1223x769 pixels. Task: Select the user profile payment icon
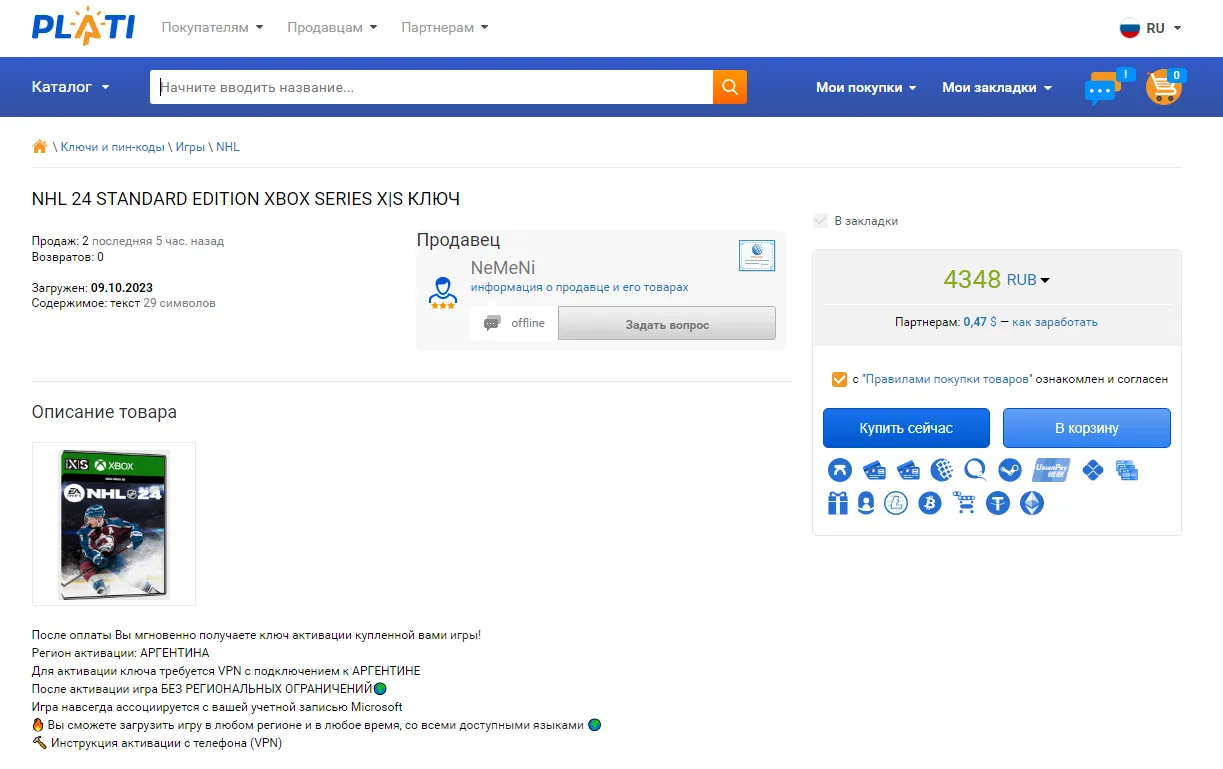pos(866,503)
